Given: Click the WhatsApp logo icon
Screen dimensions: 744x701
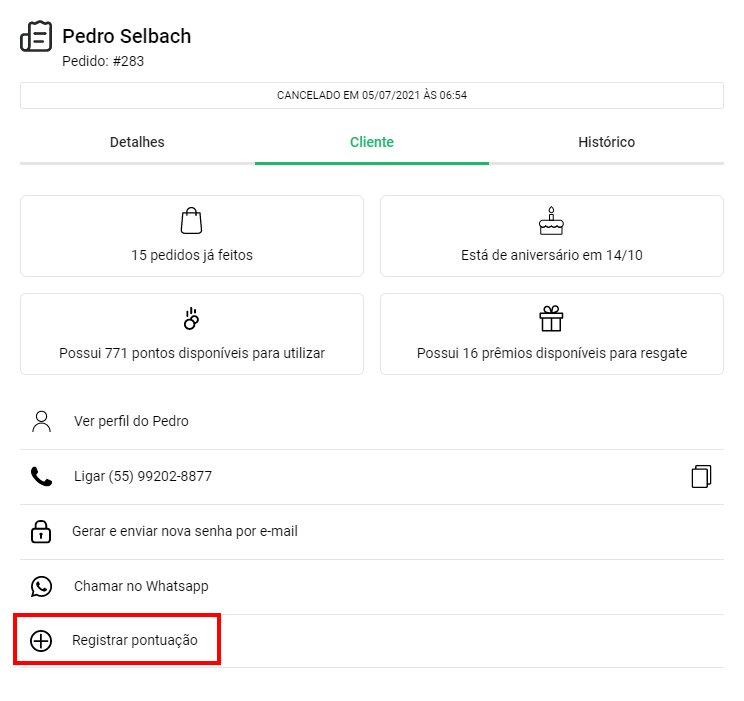Looking at the screenshot, I should tap(41, 587).
